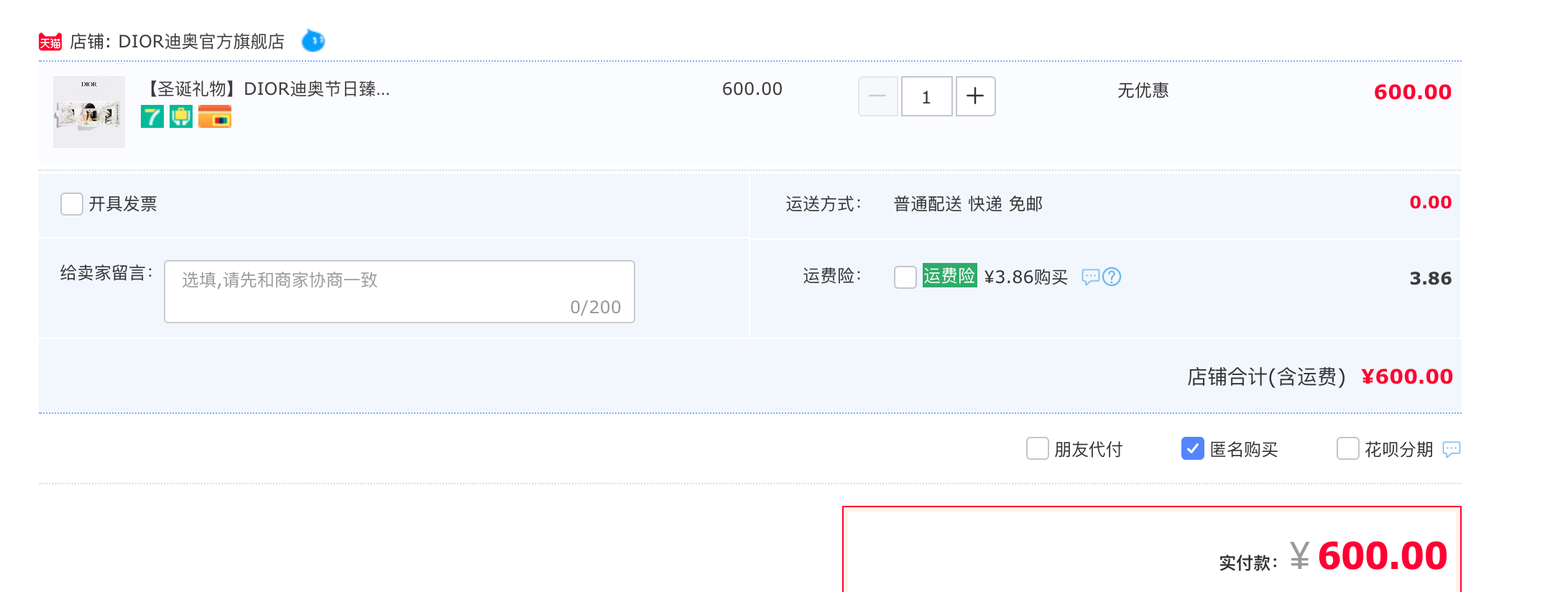Click the green 7-day return badge icon

[152, 116]
